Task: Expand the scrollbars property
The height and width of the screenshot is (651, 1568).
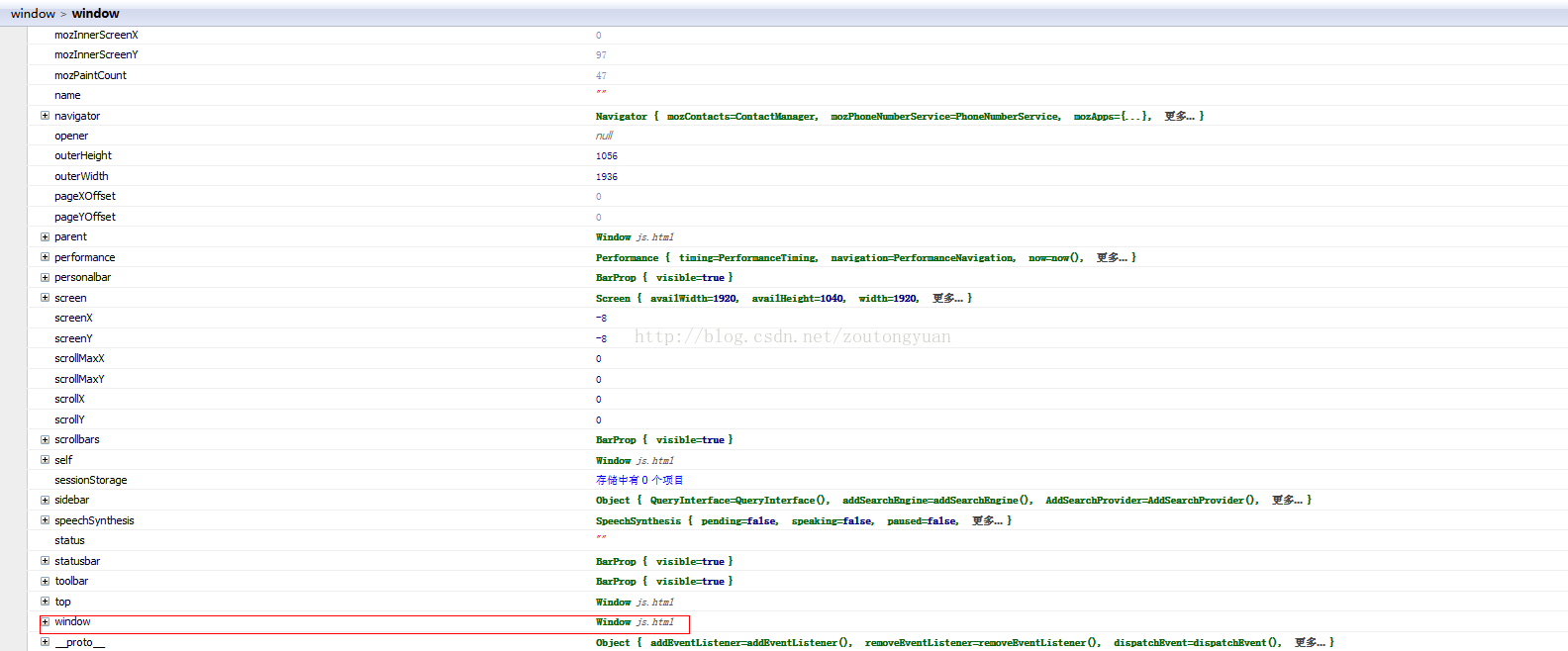Action: click(45, 439)
